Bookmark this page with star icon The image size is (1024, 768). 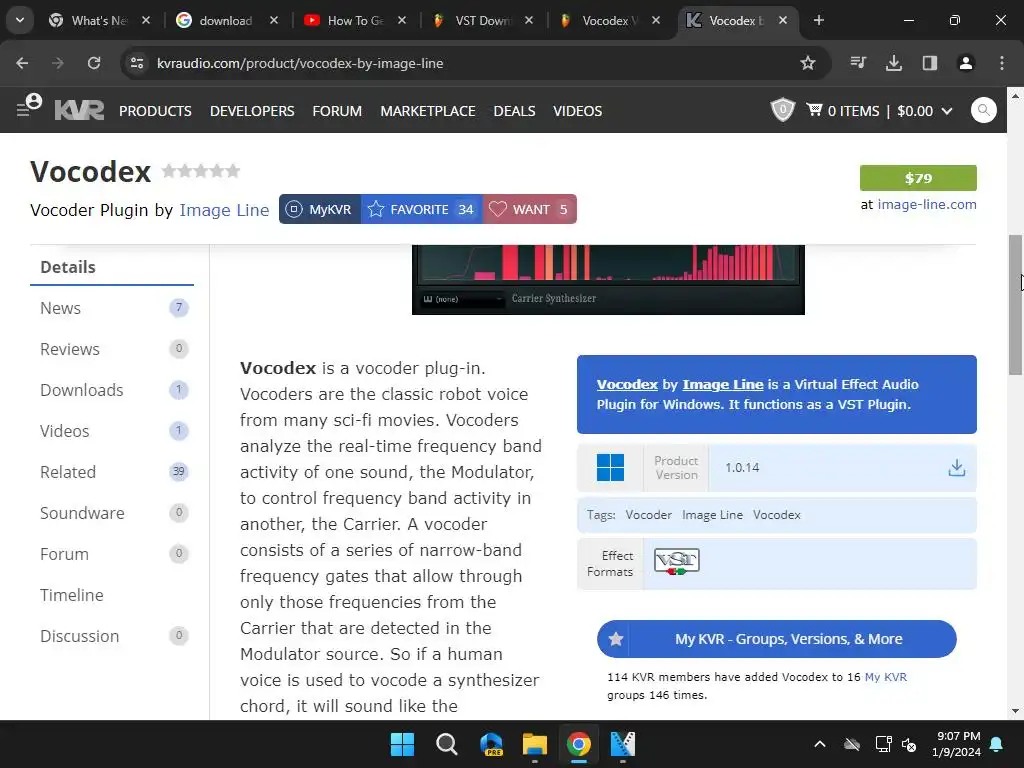[x=808, y=63]
